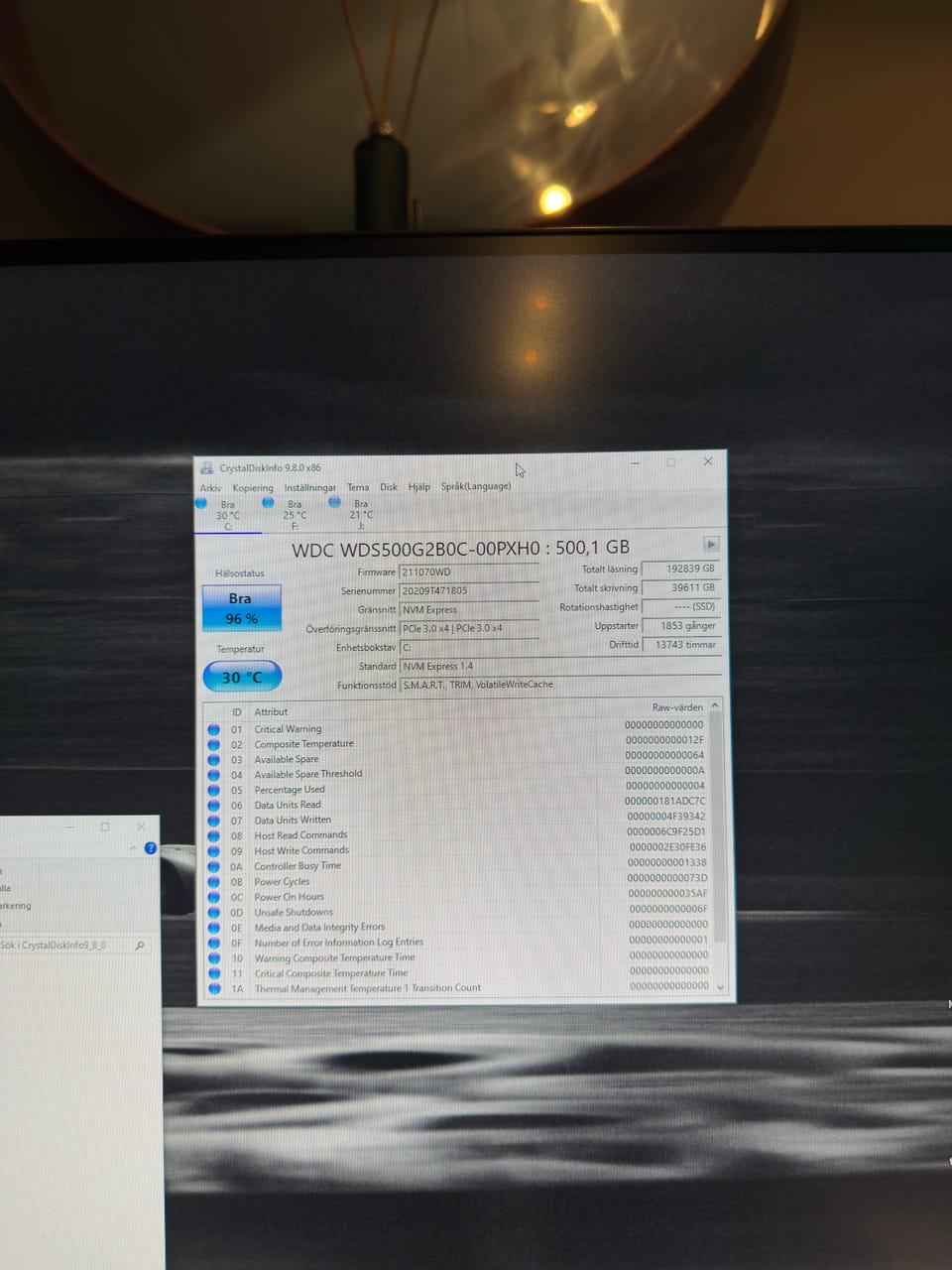Click the search magnifier in Explorer window
Viewport: 952px width, 1270px height.
pos(140,946)
